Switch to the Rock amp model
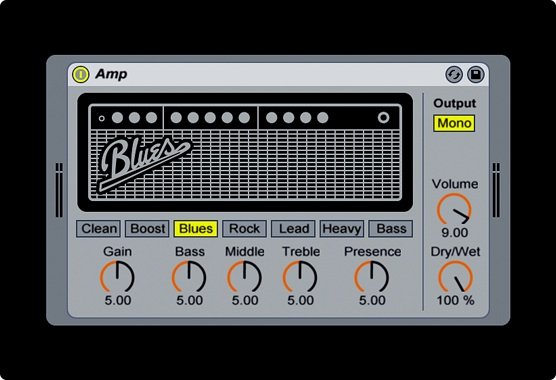556x380 pixels. click(x=244, y=229)
